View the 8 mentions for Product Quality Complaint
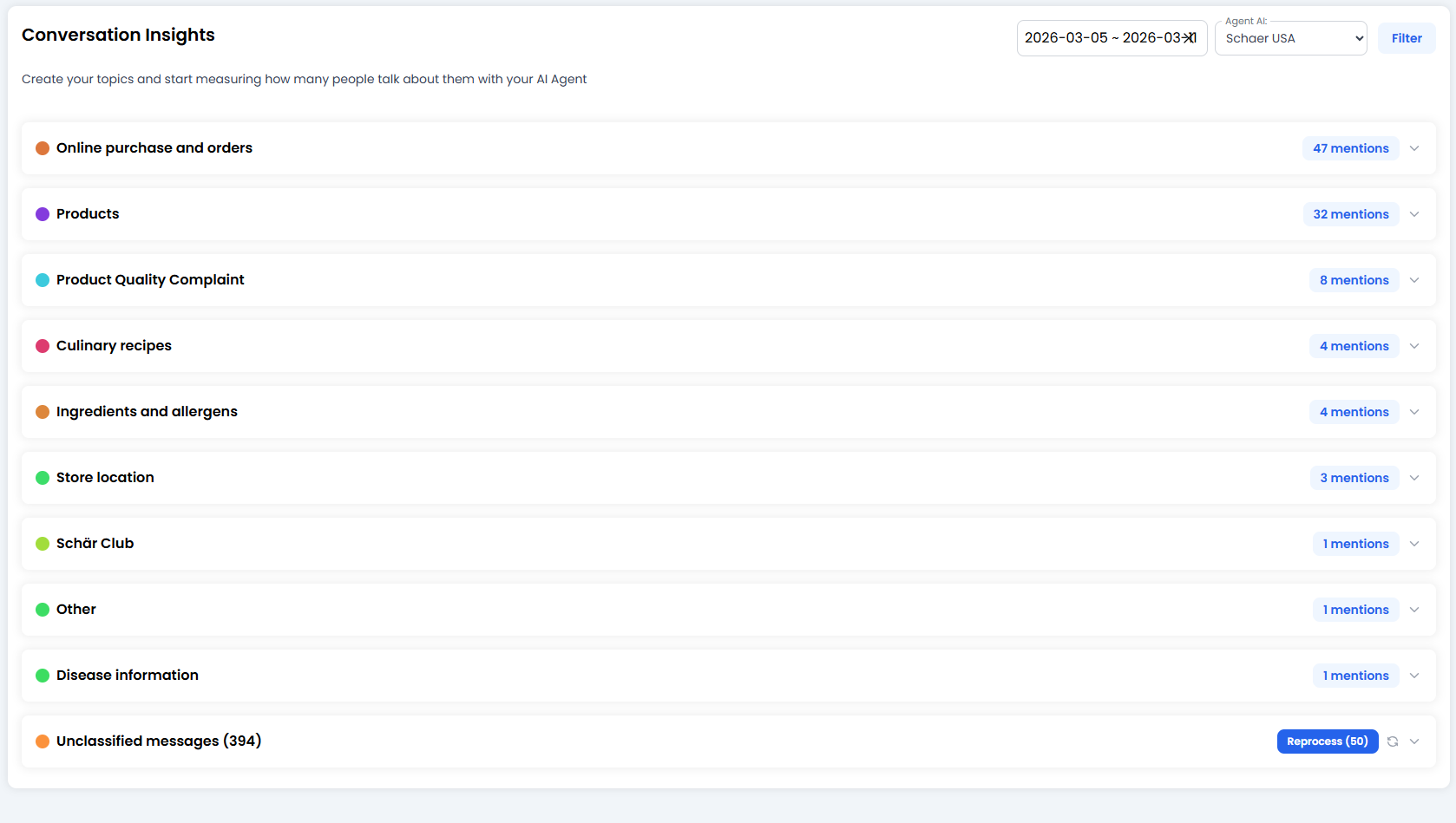This screenshot has width=1456, height=823. coord(1354,280)
